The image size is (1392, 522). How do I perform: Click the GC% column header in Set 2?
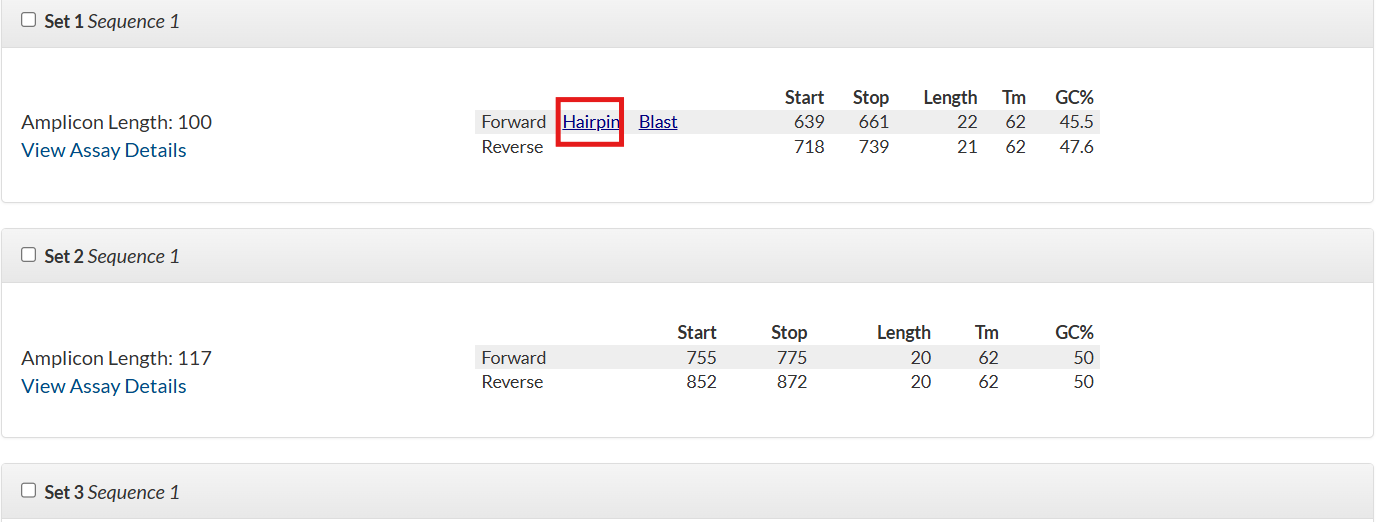(x=1075, y=332)
